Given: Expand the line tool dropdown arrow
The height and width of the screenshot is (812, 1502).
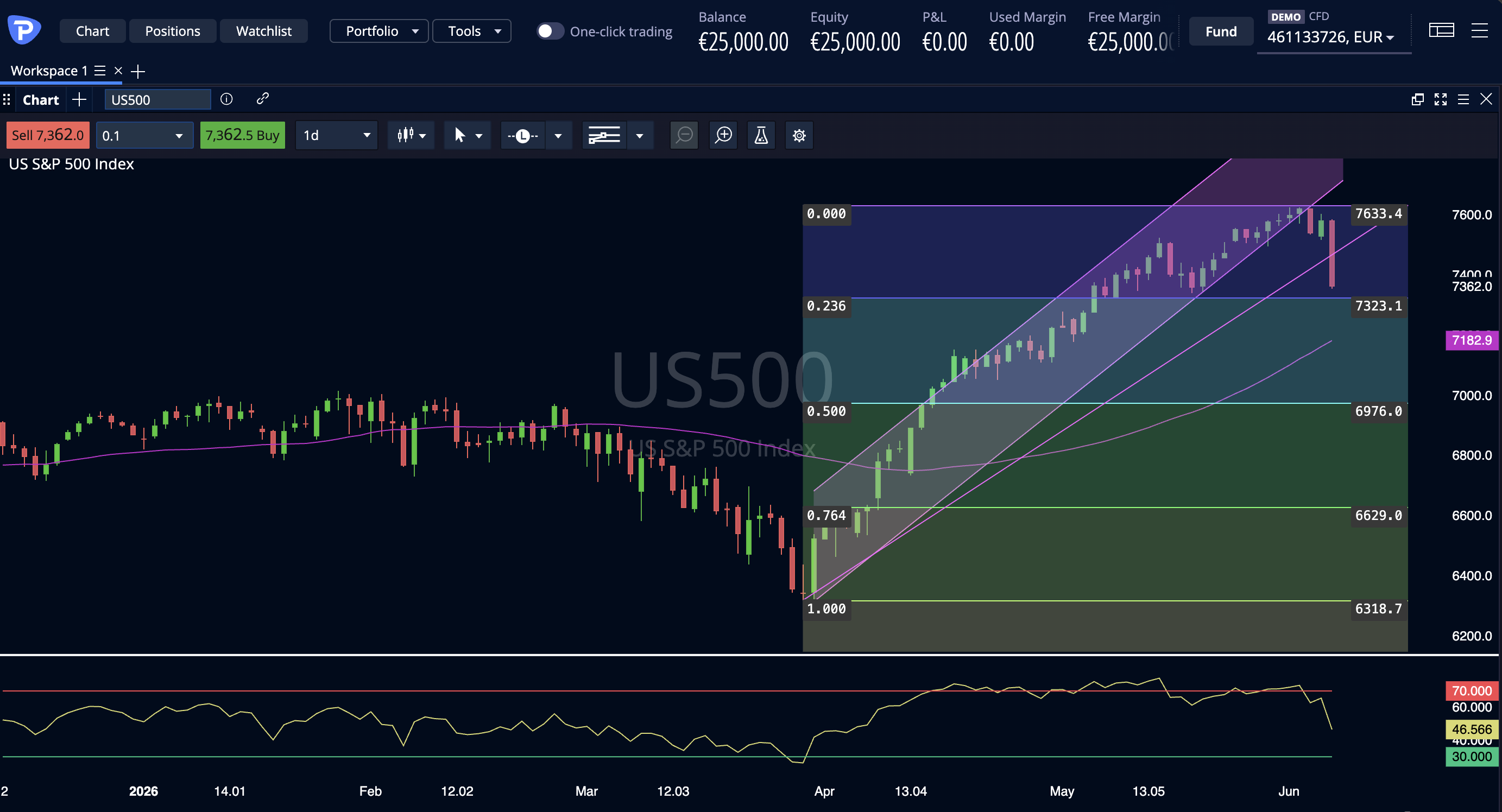Looking at the screenshot, I should pos(558,136).
